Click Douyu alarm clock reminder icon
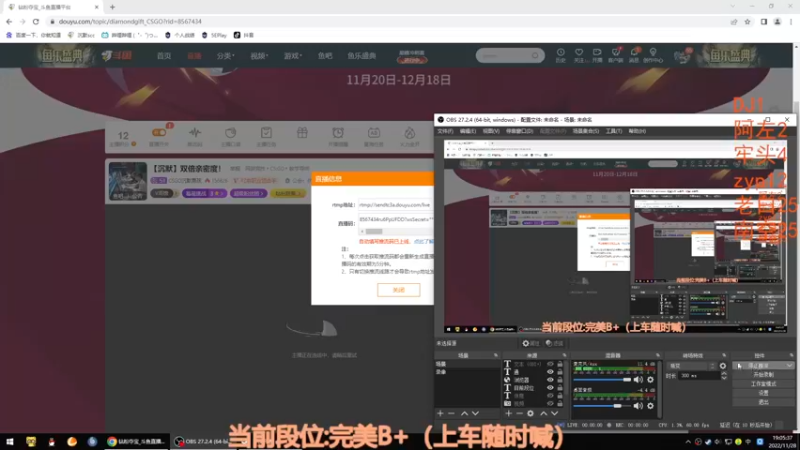The image size is (800, 450). [x=338, y=133]
